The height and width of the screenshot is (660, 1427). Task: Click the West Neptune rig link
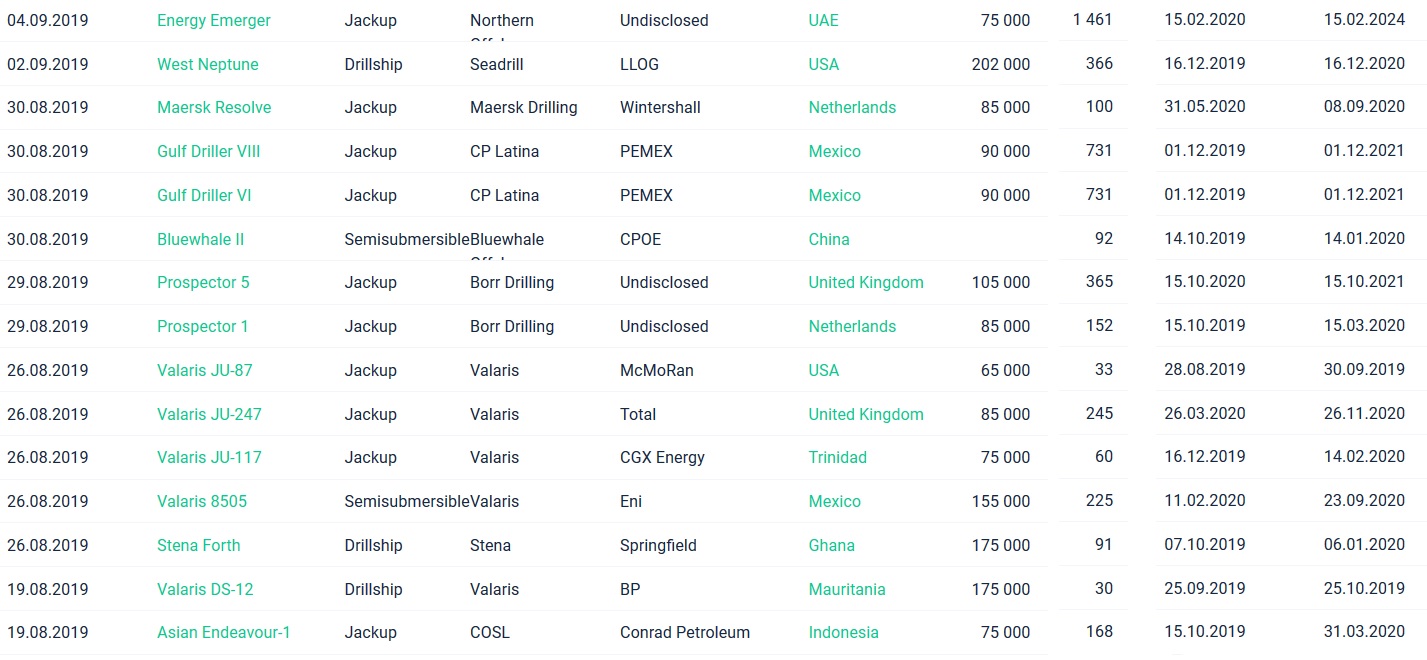click(207, 64)
